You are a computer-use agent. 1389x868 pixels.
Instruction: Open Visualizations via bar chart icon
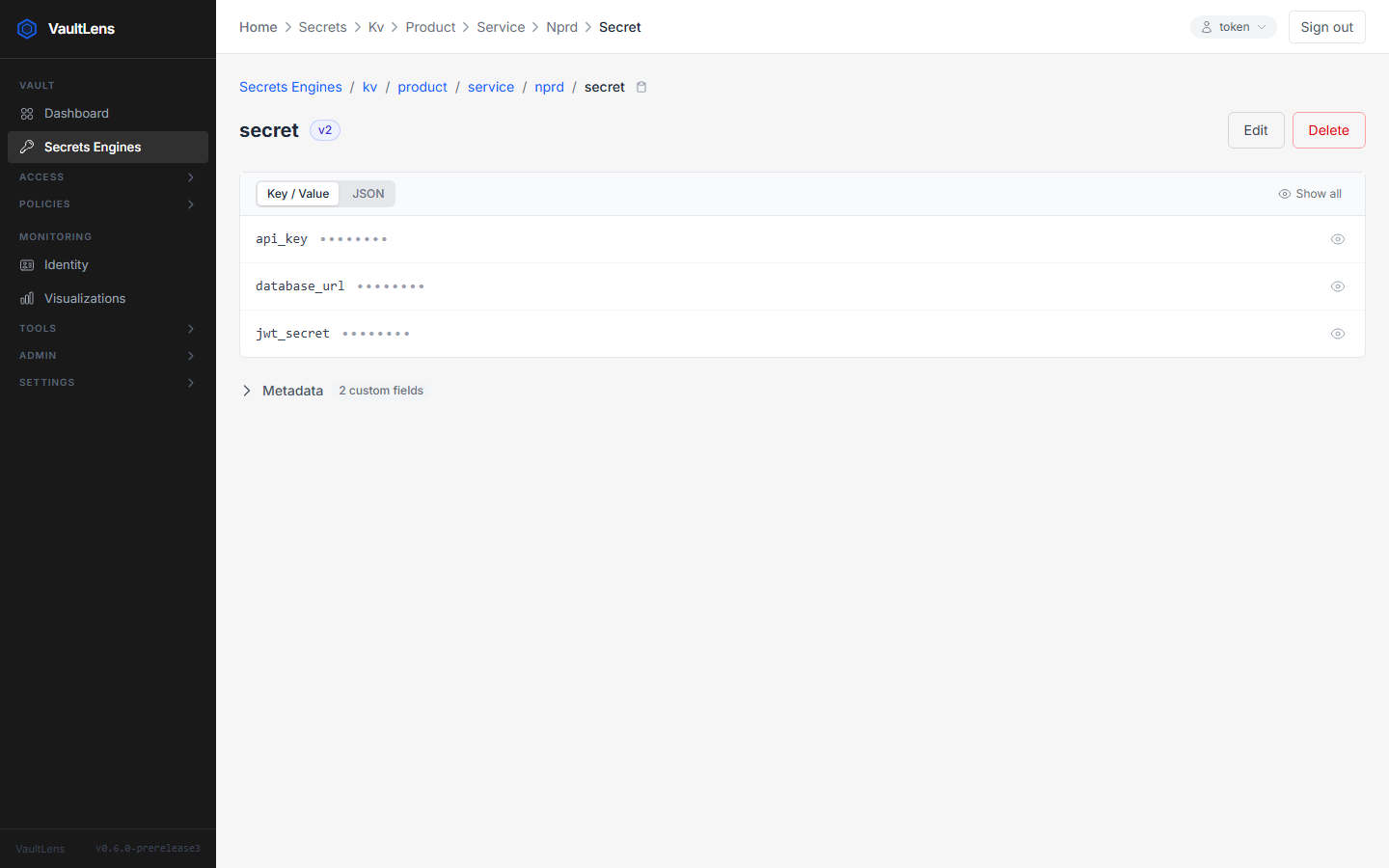(x=27, y=299)
